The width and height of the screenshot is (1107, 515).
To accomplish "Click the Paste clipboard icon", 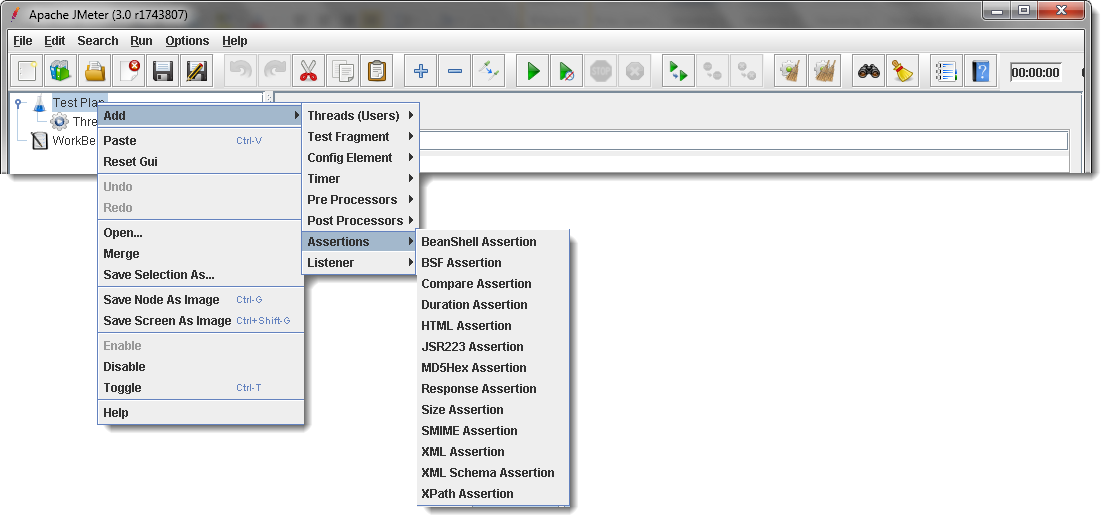I will [377, 71].
